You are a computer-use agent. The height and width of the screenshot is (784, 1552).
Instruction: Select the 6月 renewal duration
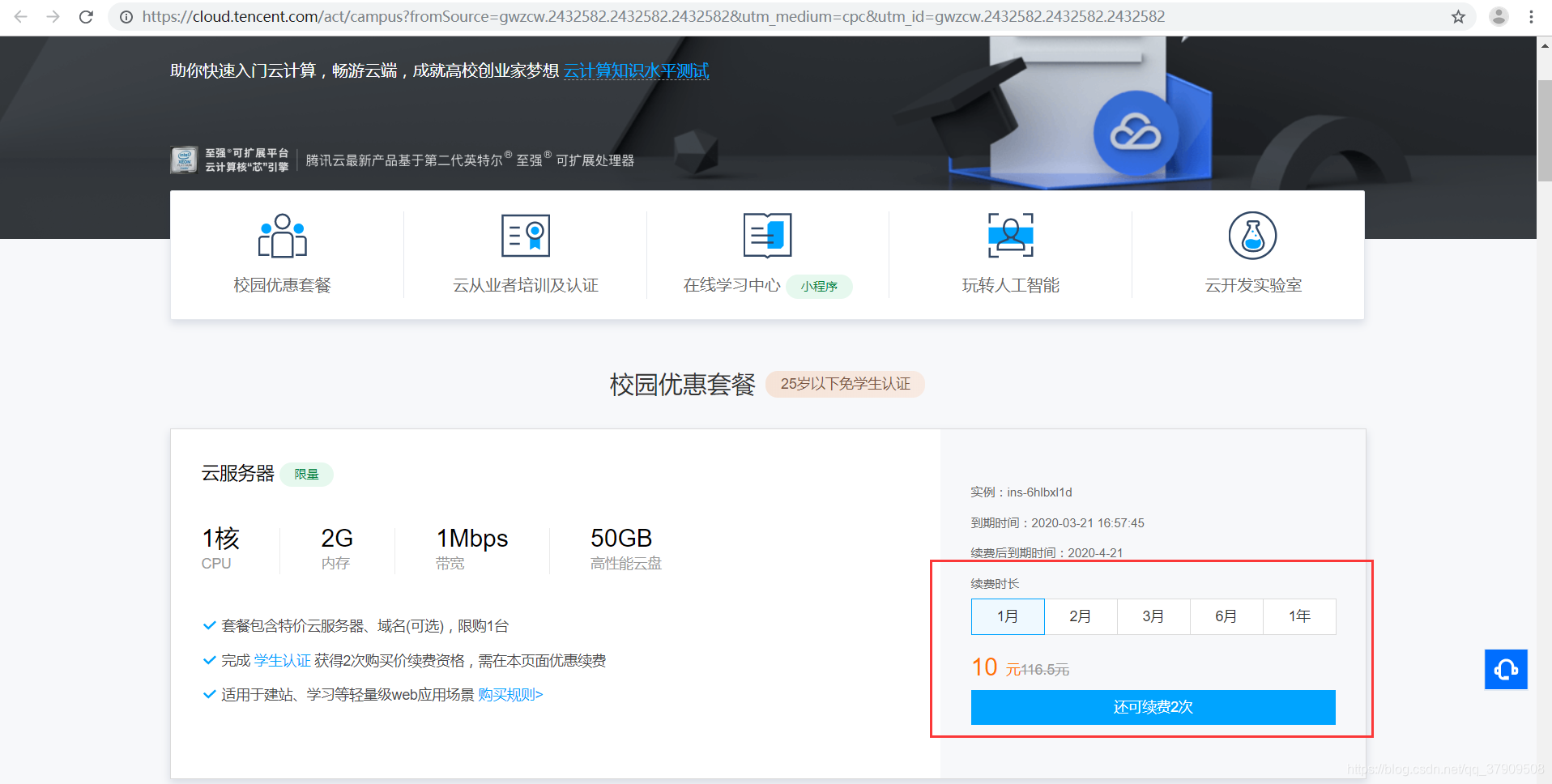click(1226, 616)
